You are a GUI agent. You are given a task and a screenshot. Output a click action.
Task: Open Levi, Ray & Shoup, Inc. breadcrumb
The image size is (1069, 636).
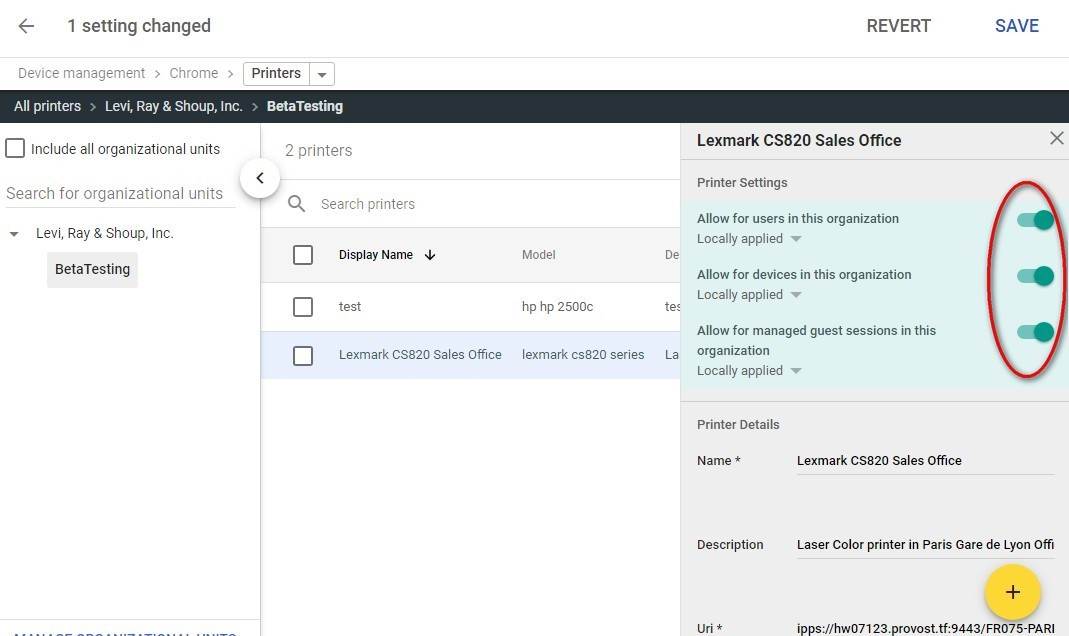(174, 106)
